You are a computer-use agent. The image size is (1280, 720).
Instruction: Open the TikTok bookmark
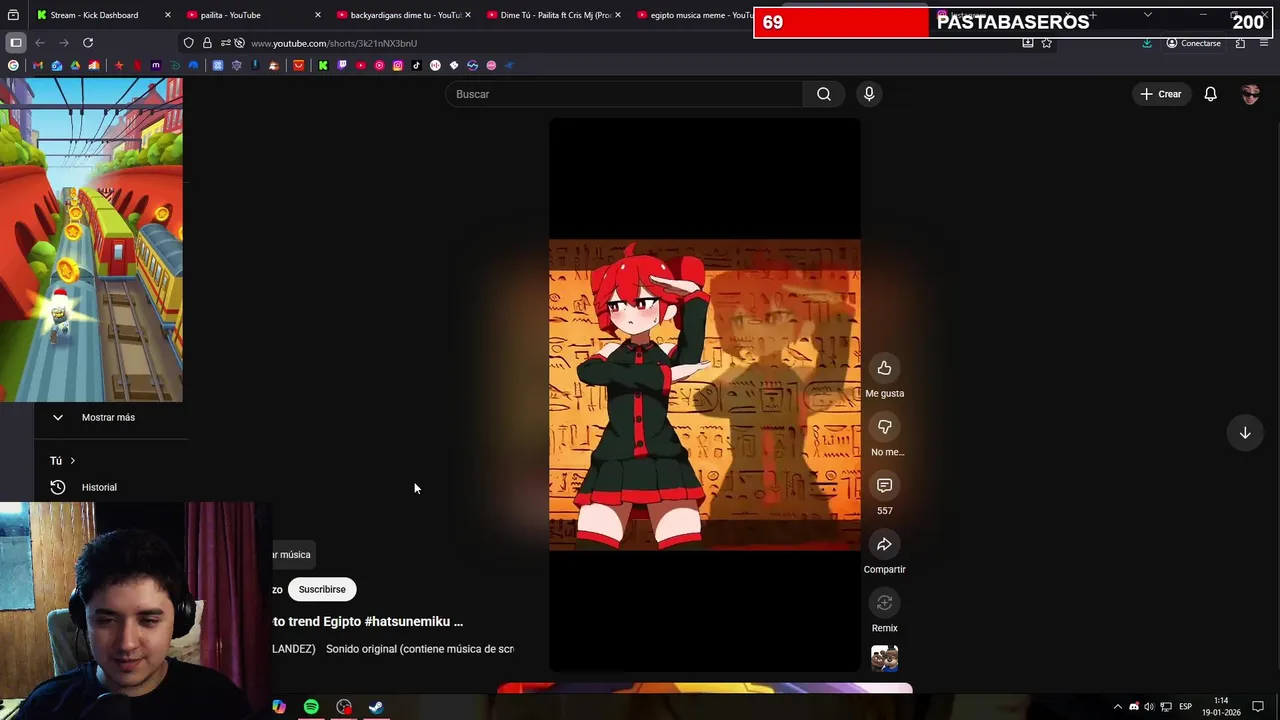[416, 65]
